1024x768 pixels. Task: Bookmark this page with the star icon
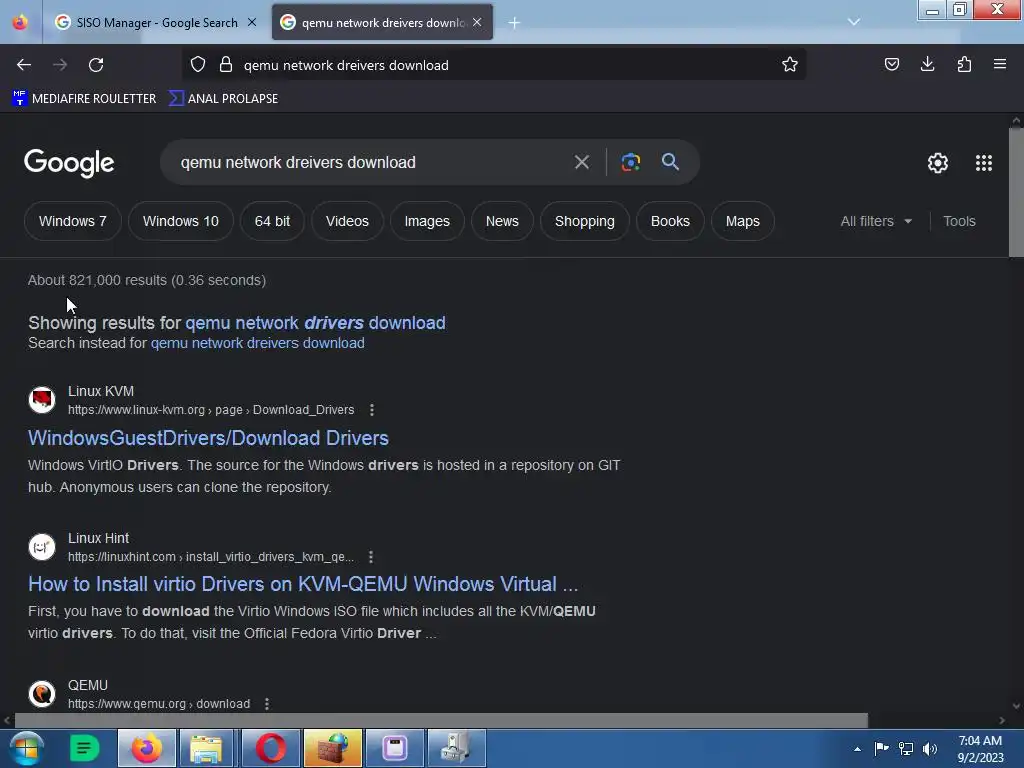click(x=790, y=65)
